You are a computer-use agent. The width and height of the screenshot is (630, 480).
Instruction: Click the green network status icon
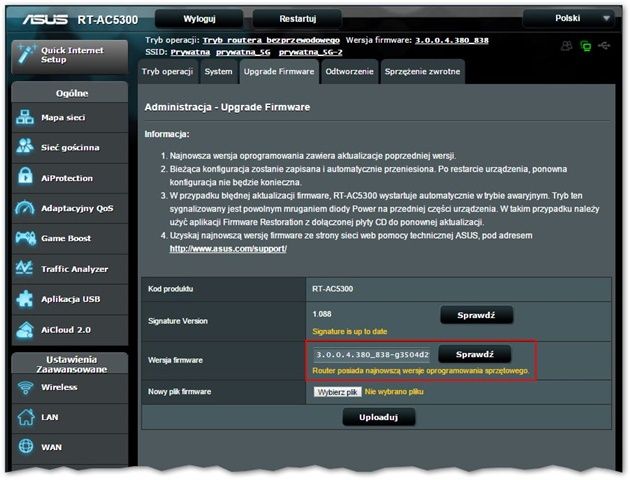point(586,46)
